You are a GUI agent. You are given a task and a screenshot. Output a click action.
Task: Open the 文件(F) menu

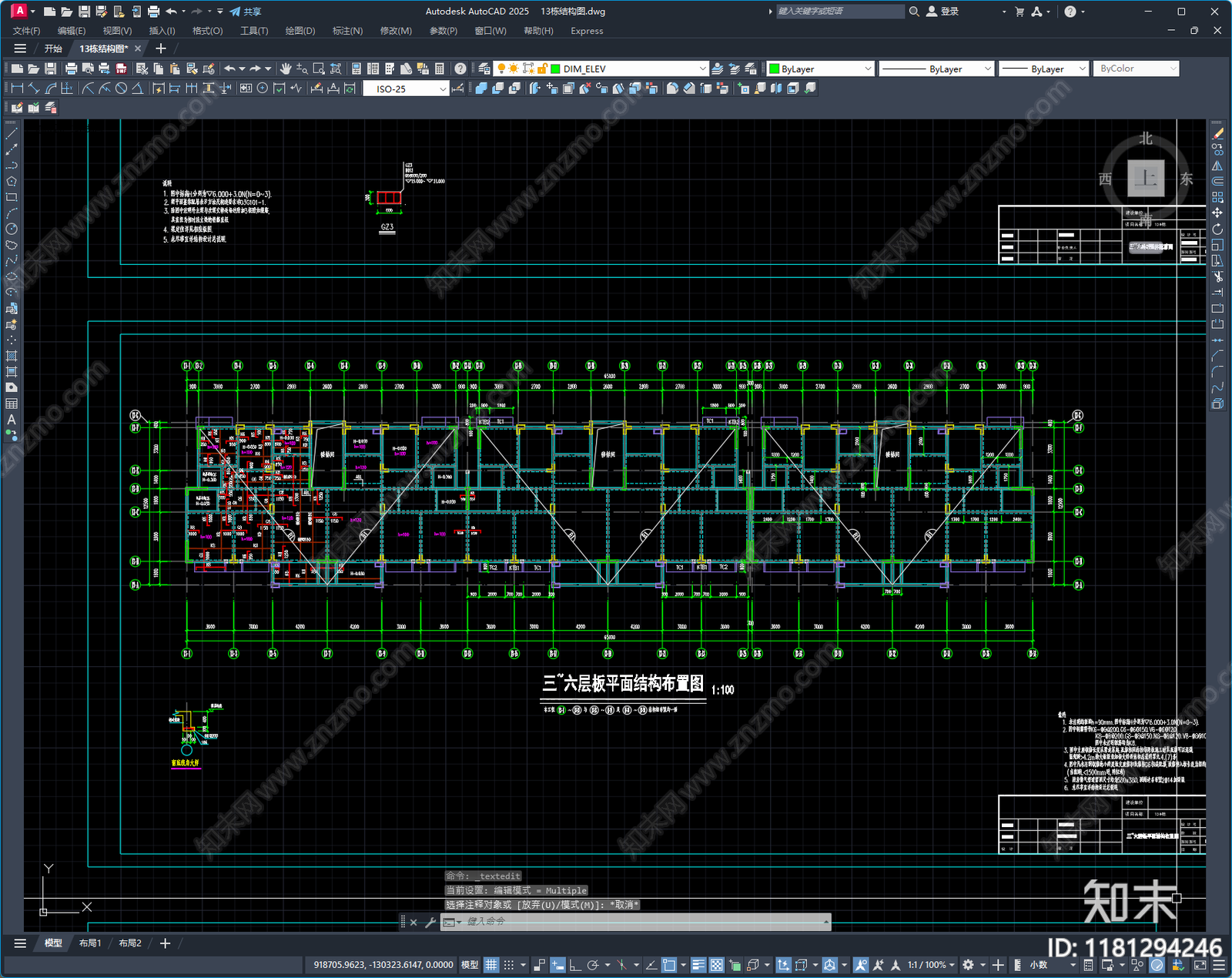tap(26, 31)
